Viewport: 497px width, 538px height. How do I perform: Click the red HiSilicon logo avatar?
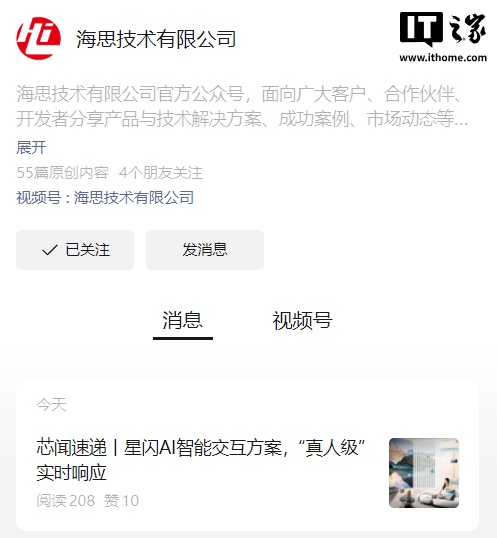tap(39, 38)
